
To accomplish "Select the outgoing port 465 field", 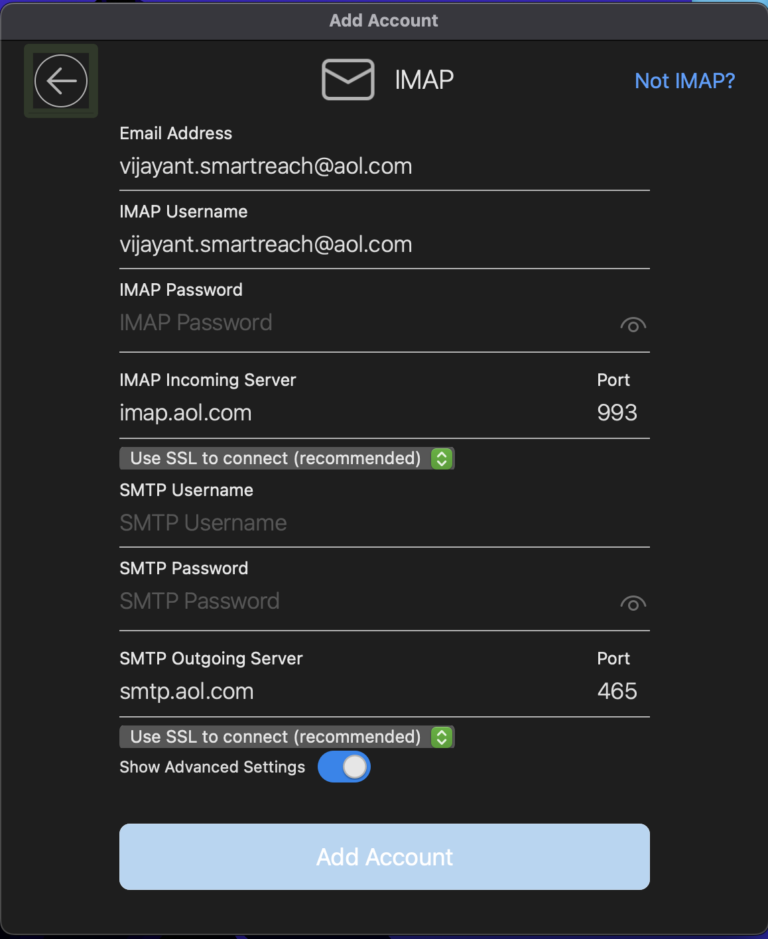I will (x=617, y=691).
